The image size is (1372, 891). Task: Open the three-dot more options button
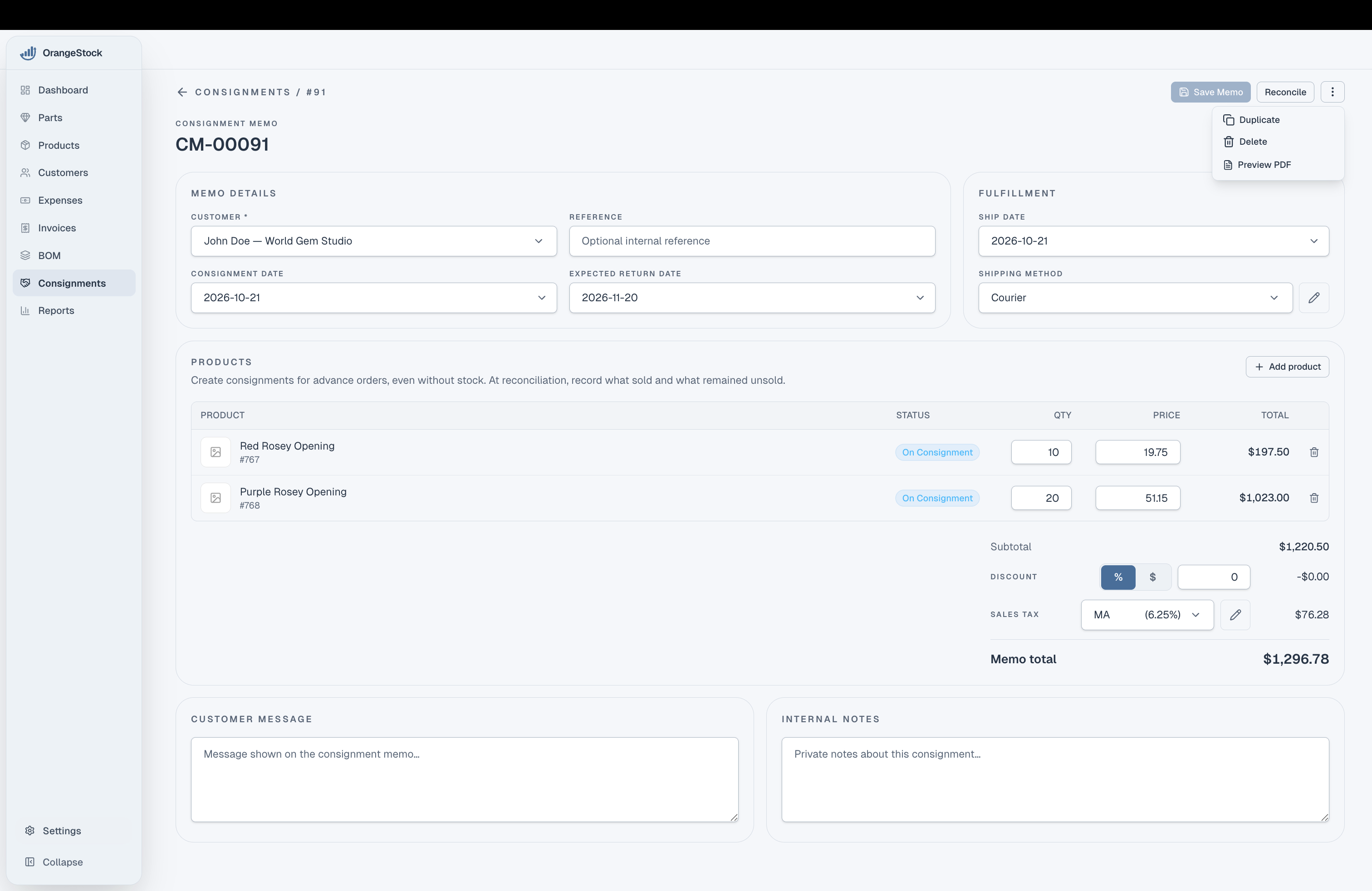pyautogui.click(x=1332, y=92)
